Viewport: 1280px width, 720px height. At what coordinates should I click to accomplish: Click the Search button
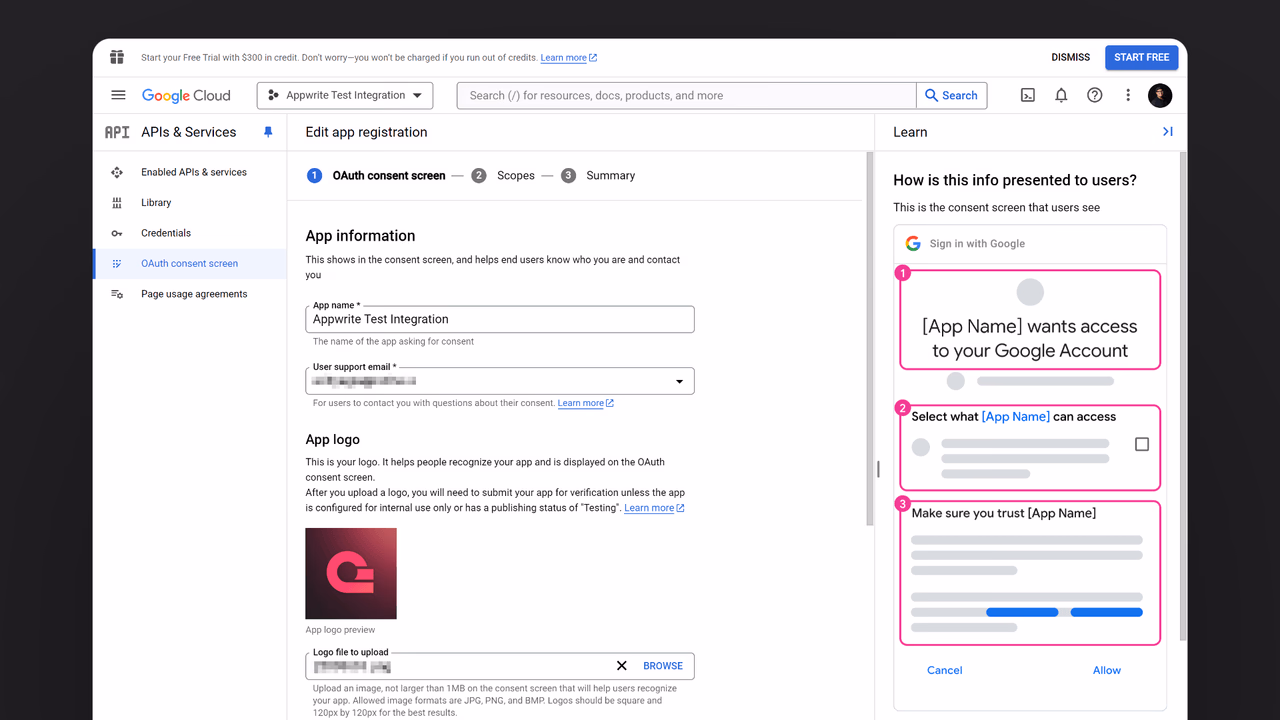click(951, 95)
